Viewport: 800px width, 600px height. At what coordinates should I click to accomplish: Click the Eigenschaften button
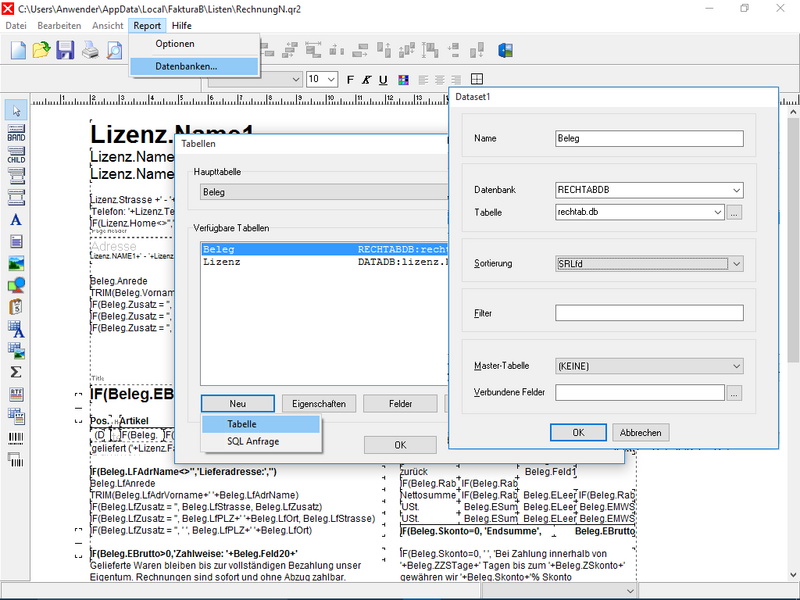tap(319, 404)
